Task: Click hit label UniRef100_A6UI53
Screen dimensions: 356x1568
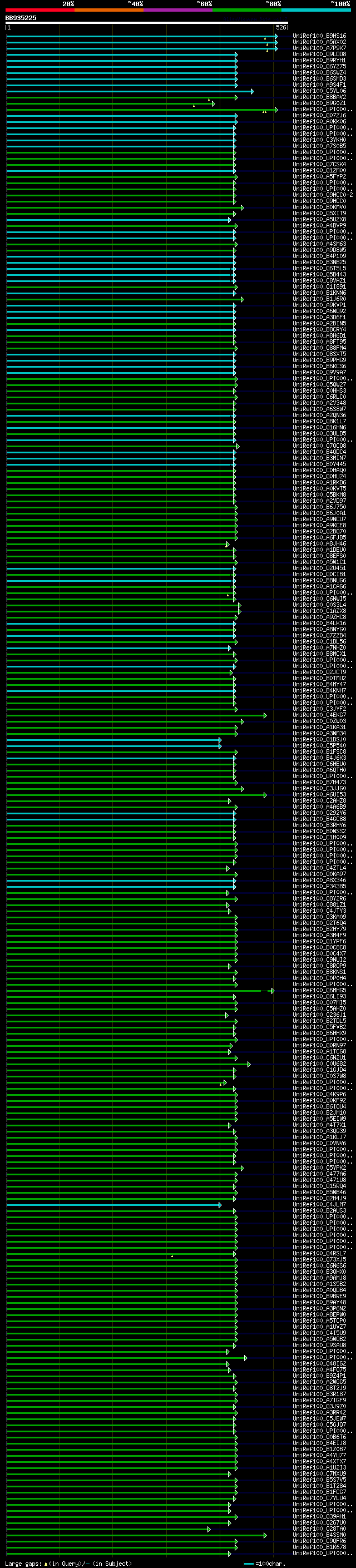Action: coord(319,794)
